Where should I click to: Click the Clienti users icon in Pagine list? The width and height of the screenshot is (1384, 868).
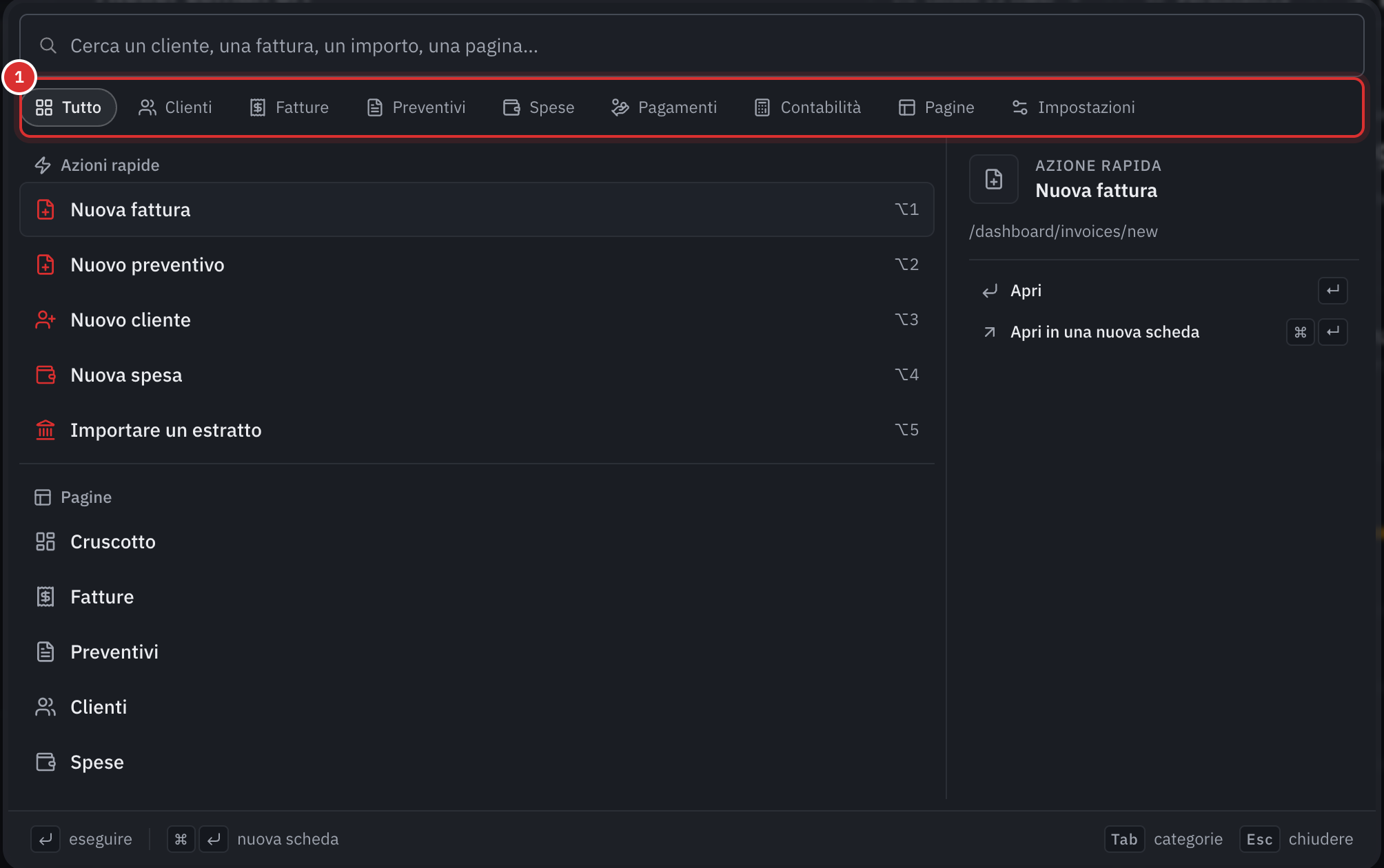(45, 707)
